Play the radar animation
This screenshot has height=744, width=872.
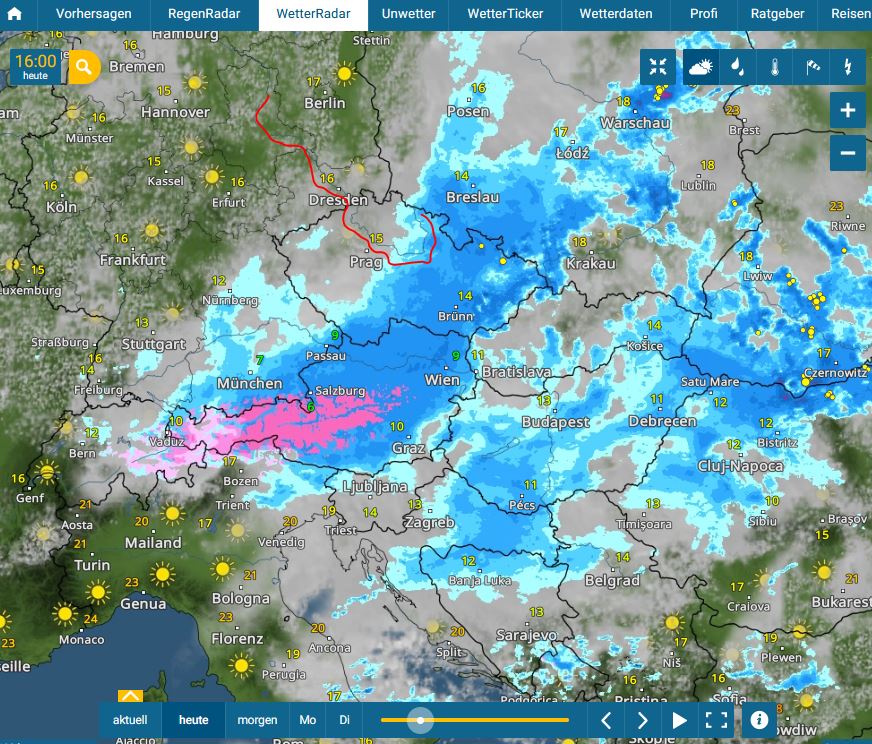tap(679, 720)
